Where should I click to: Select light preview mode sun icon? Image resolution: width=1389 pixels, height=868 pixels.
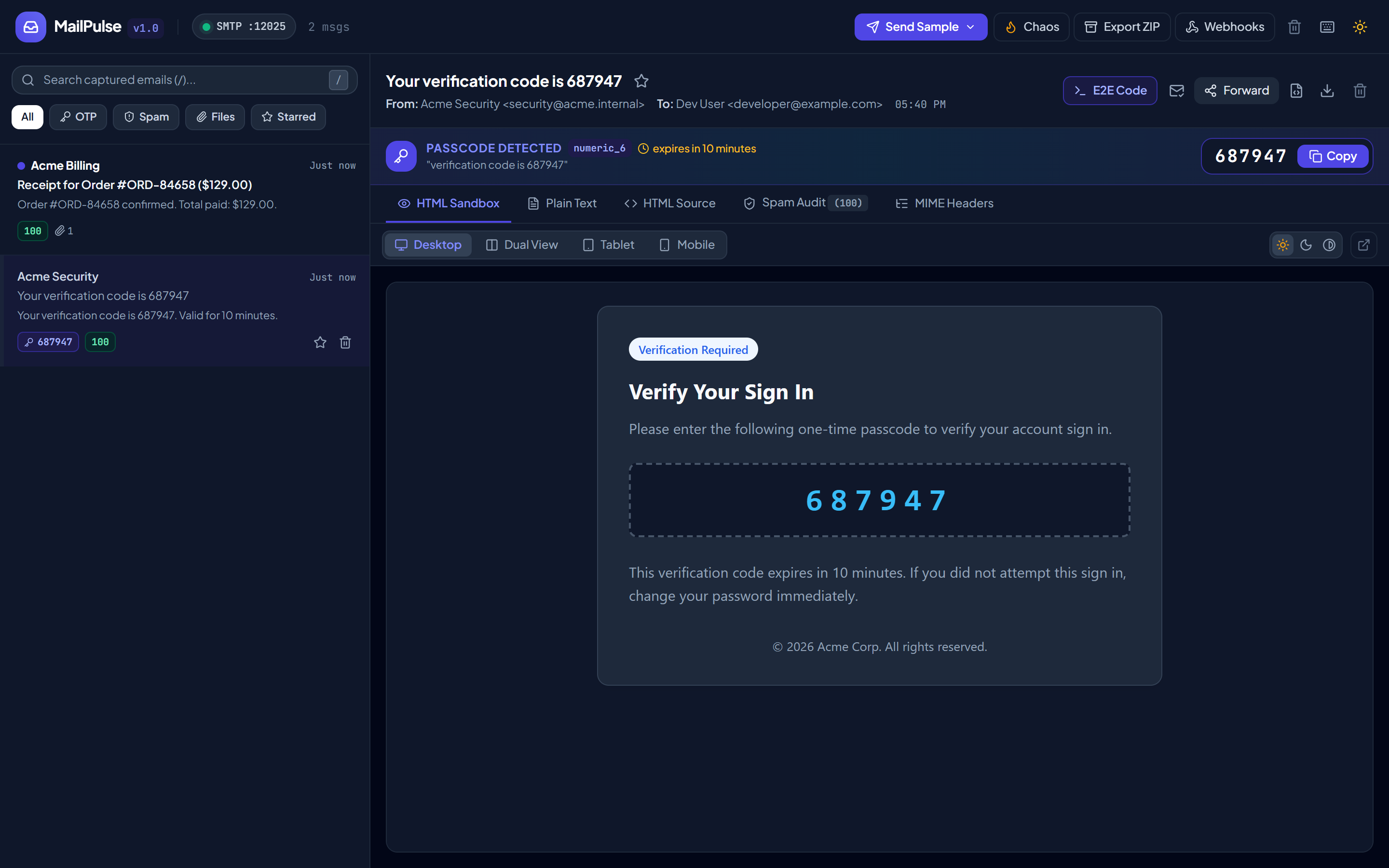[x=1283, y=245]
